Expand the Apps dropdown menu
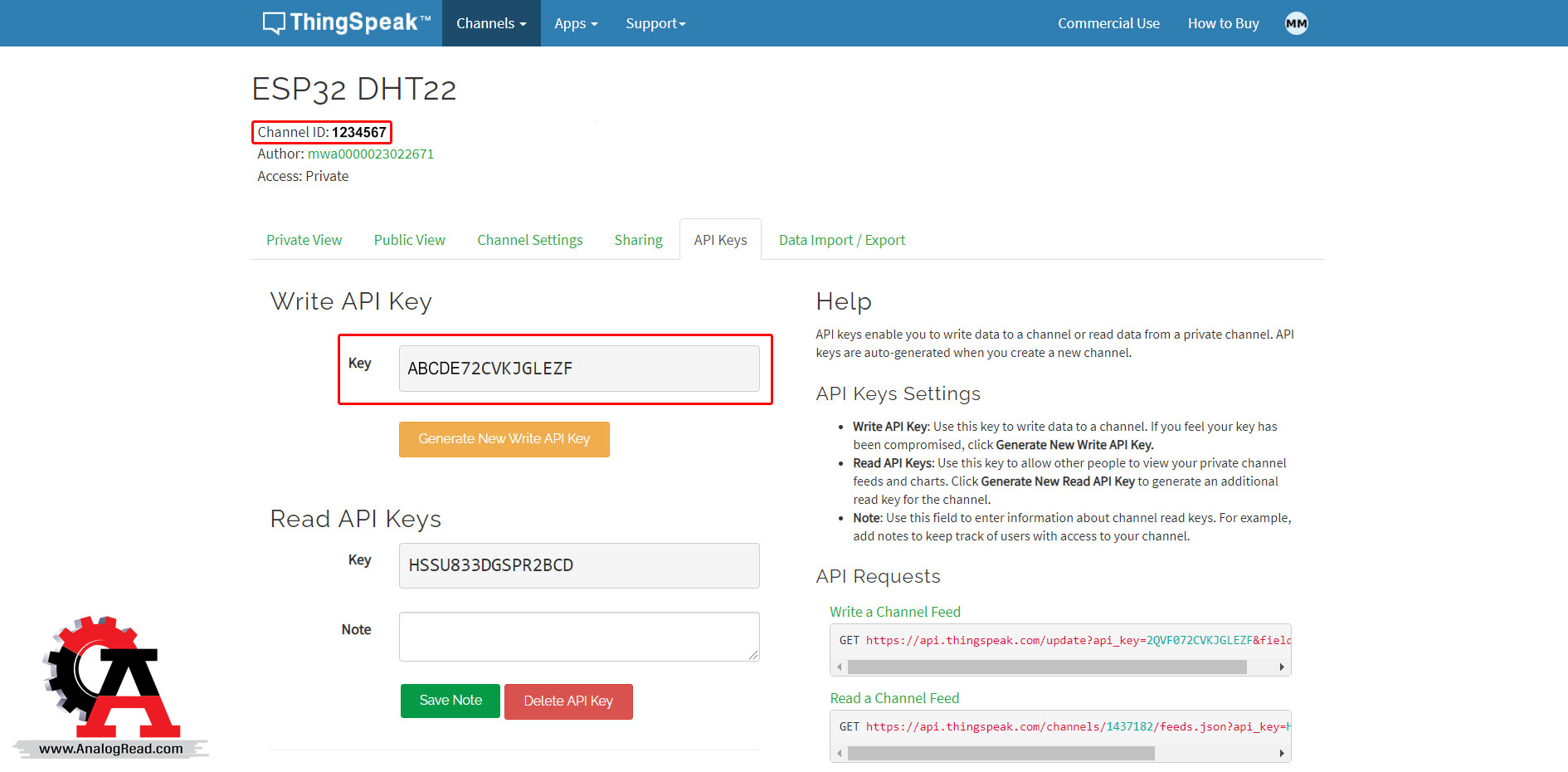The height and width of the screenshot is (772, 1568). pyautogui.click(x=576, y=23)
